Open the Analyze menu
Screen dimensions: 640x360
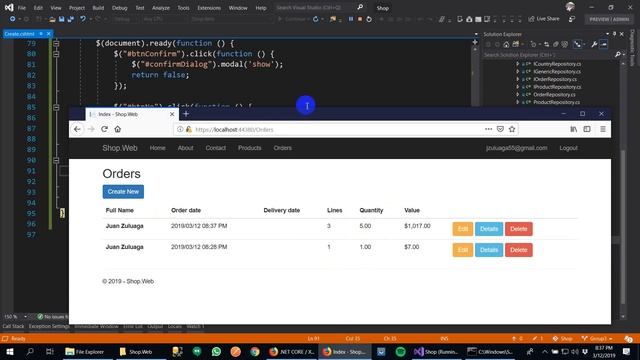click(161, 8)
